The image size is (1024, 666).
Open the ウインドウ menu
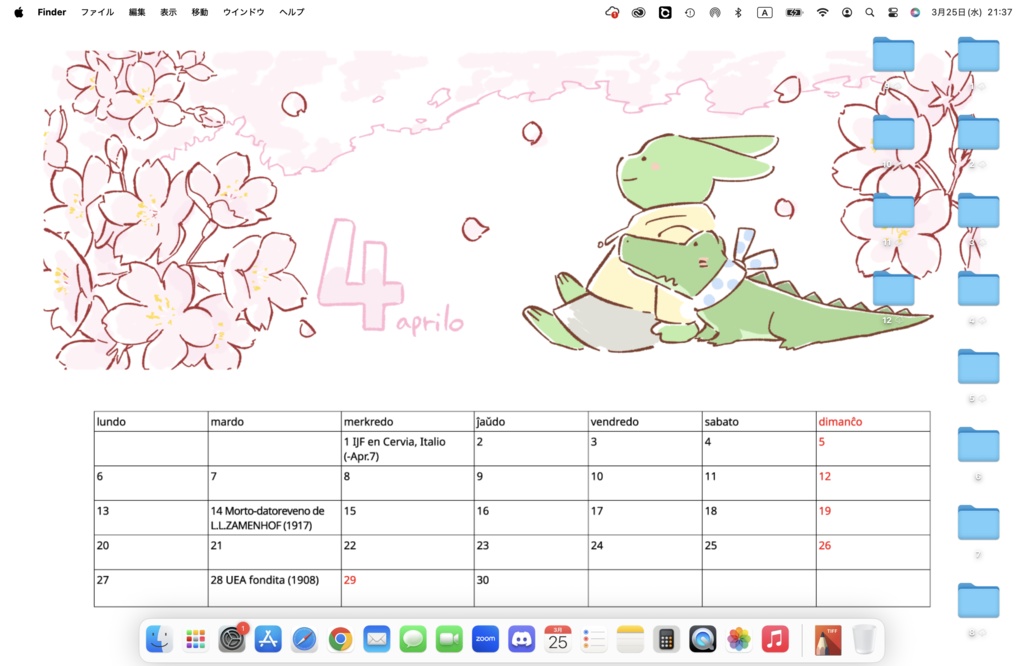(244, 12)
